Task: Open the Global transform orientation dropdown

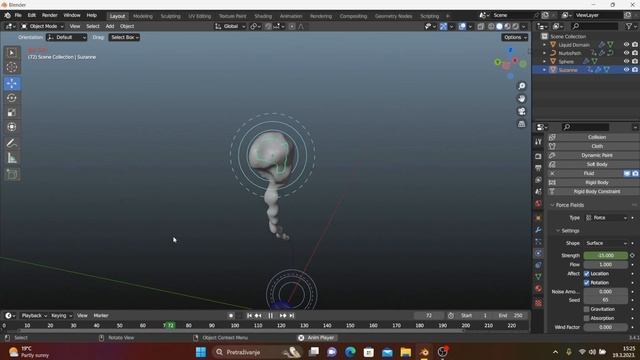Action: 230,26
